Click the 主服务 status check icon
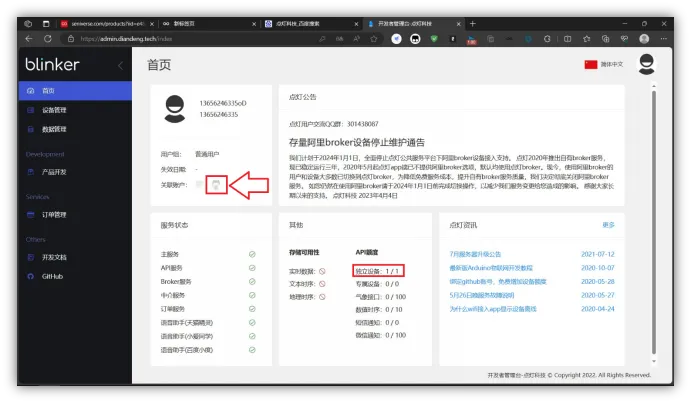The width and height of the screenshot is (691, 404). pos(252,254)
